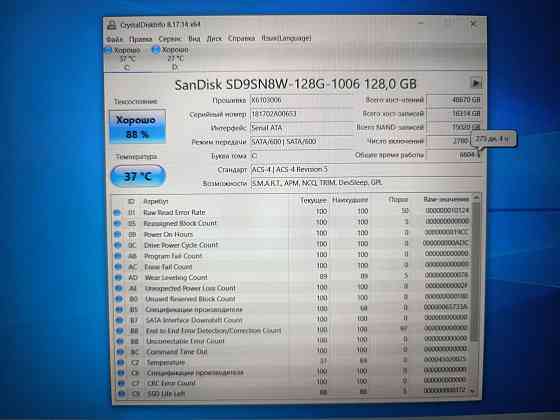Click the Хорошо 88 % health status button
Screen dimensions: 560x420
138,127
